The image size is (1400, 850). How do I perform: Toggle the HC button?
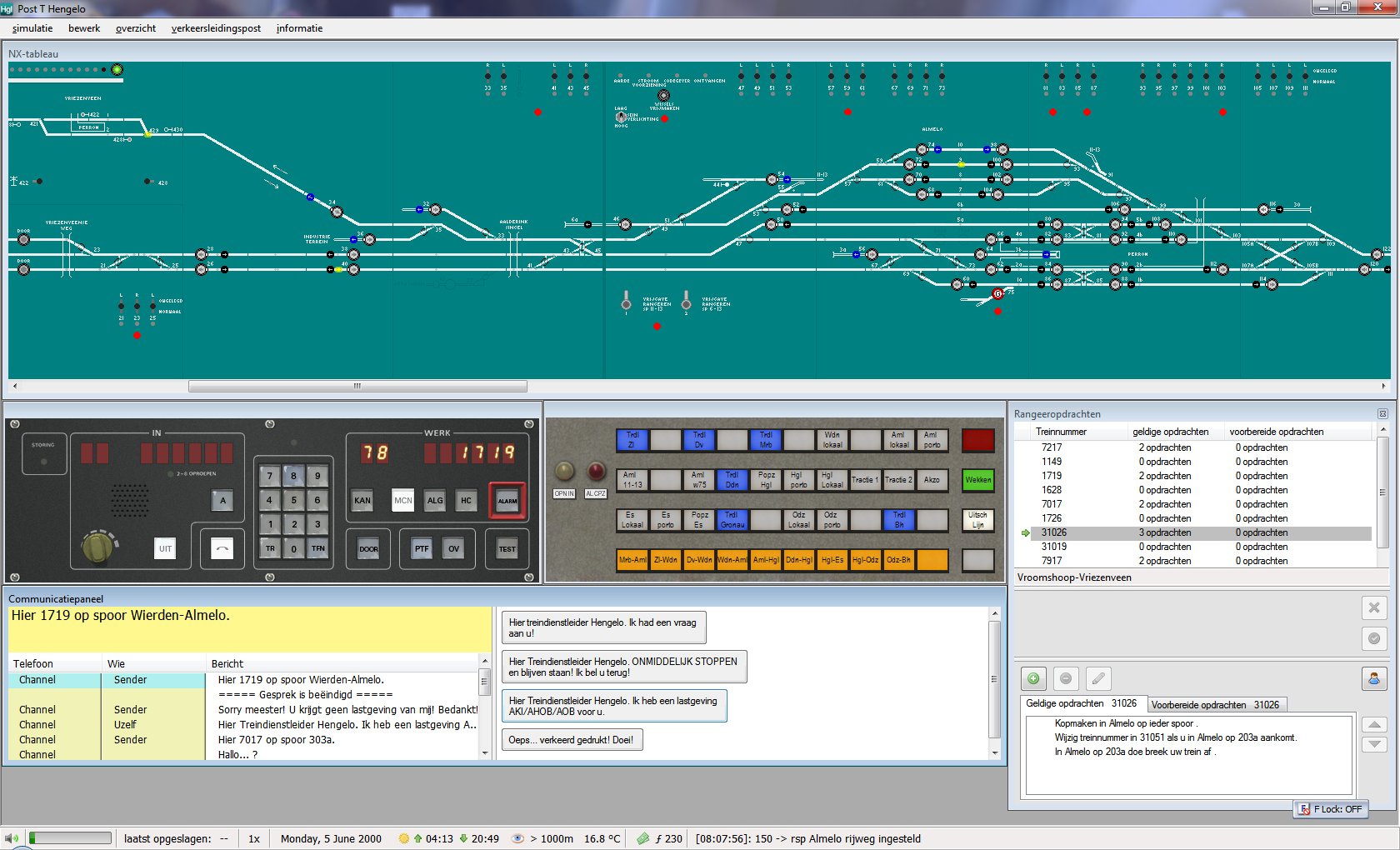coord(466,500)
